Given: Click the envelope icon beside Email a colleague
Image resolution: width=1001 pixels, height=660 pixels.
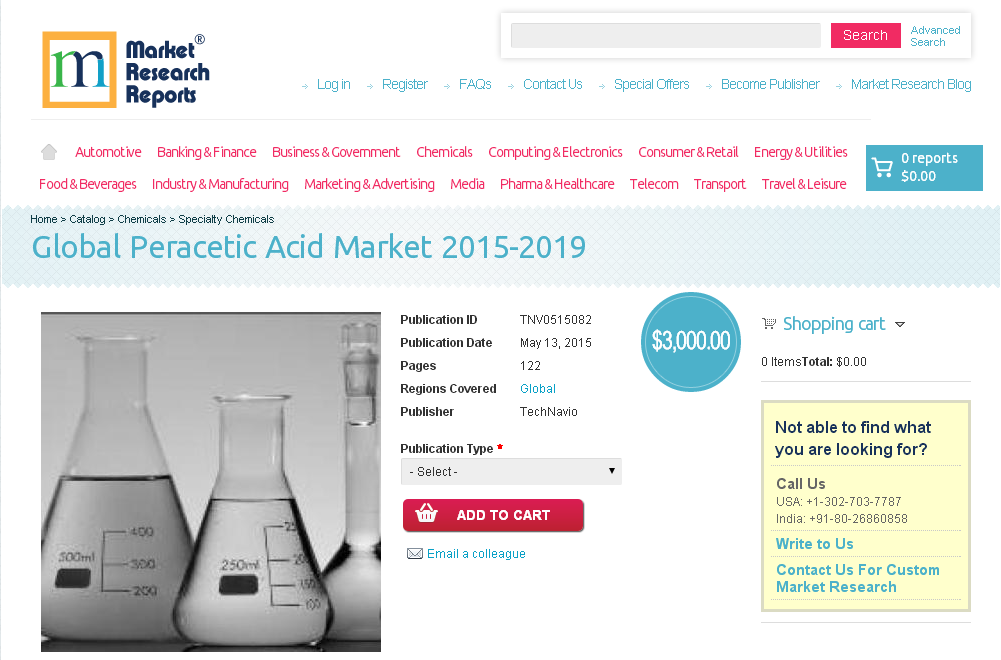Looking at the screenshot, I should point(415,553).
